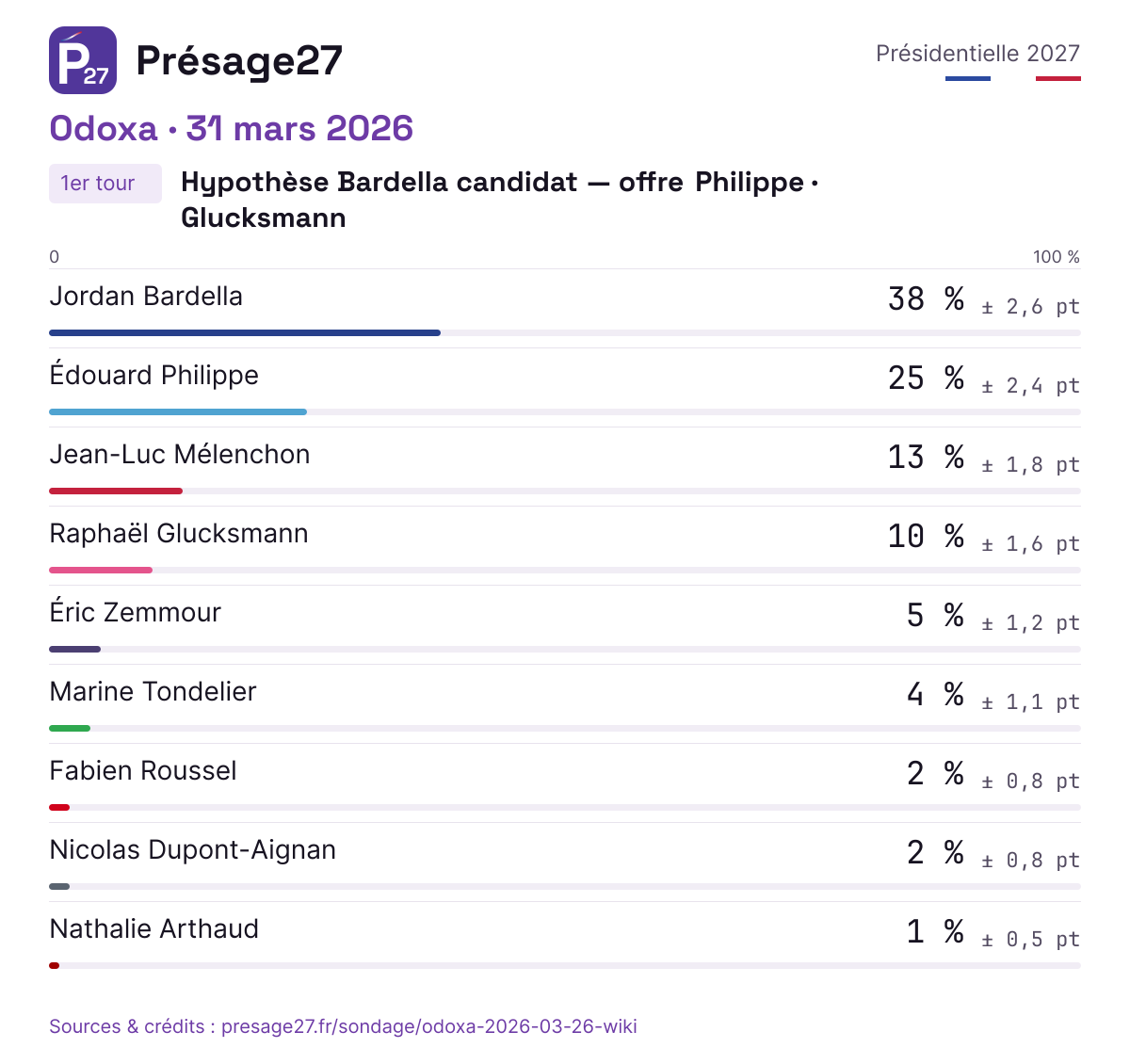This screenshot has height=1064, width=1130.
Task: Select the Fabien Roussel candidate name
Action: tap(143, 771)
